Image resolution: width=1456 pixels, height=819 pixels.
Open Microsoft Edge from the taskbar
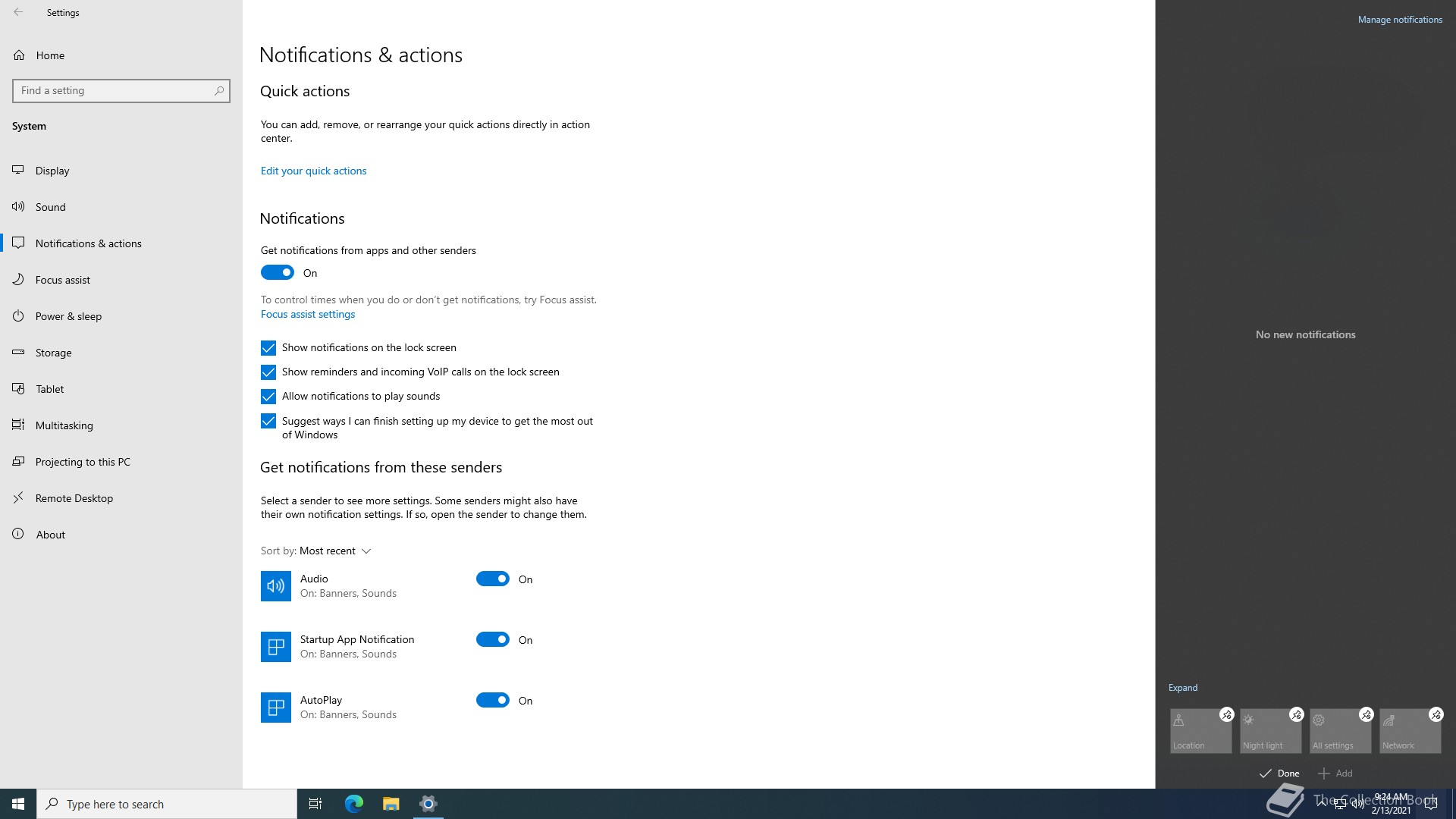[x=354, y=804]
